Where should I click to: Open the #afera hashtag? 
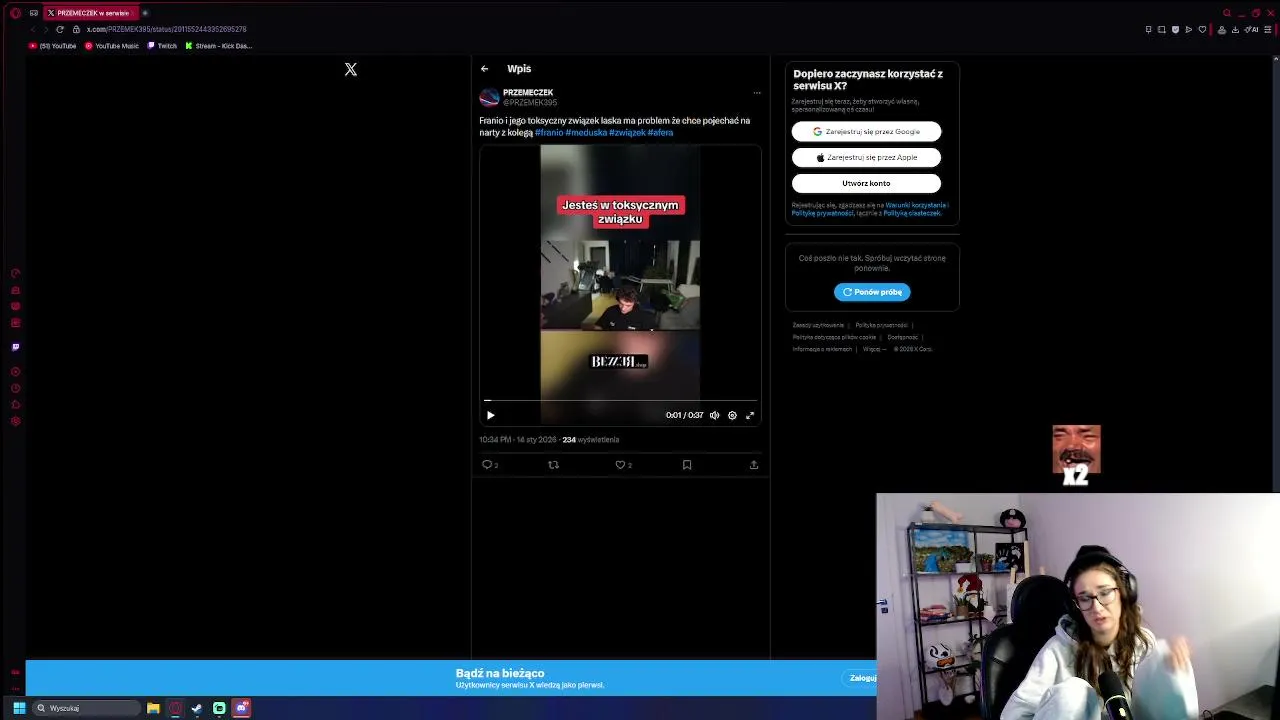click(660, 132)
